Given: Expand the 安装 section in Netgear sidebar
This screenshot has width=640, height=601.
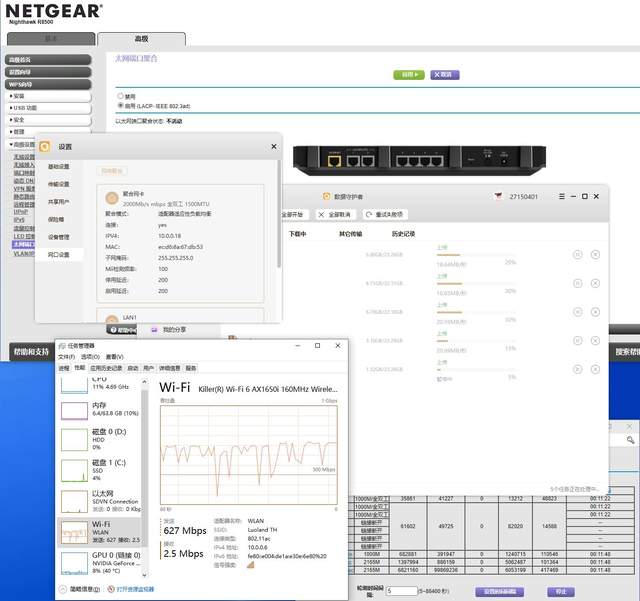Looking at the screenshot, I should point(48,96).
